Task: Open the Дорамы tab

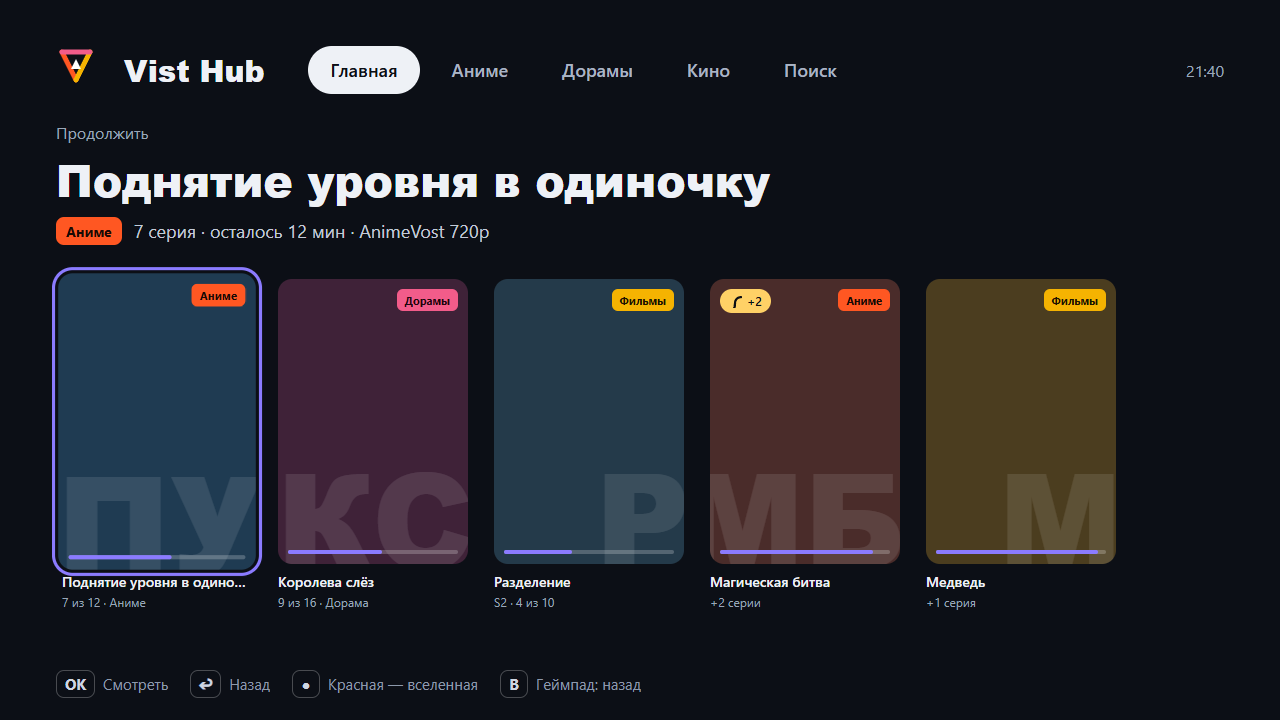Action: (597, 71)
